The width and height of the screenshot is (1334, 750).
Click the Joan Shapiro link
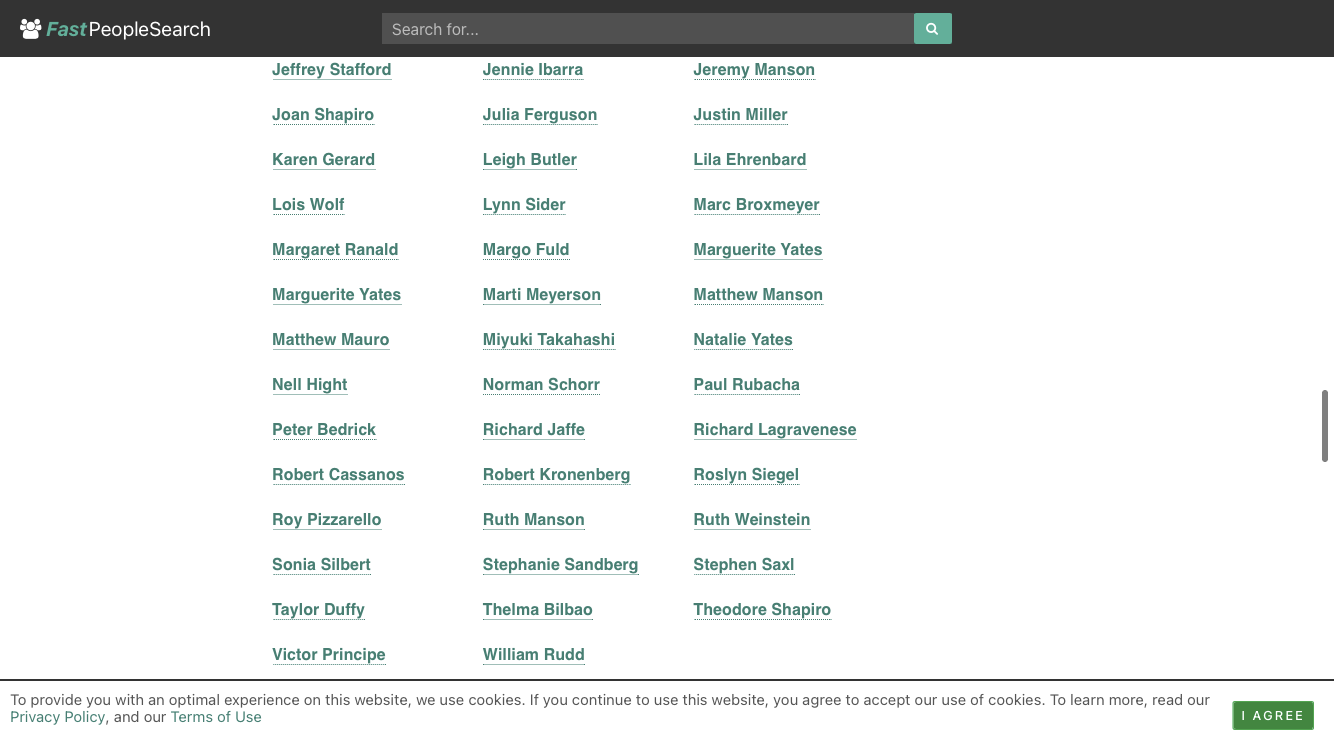click(323, 114)
